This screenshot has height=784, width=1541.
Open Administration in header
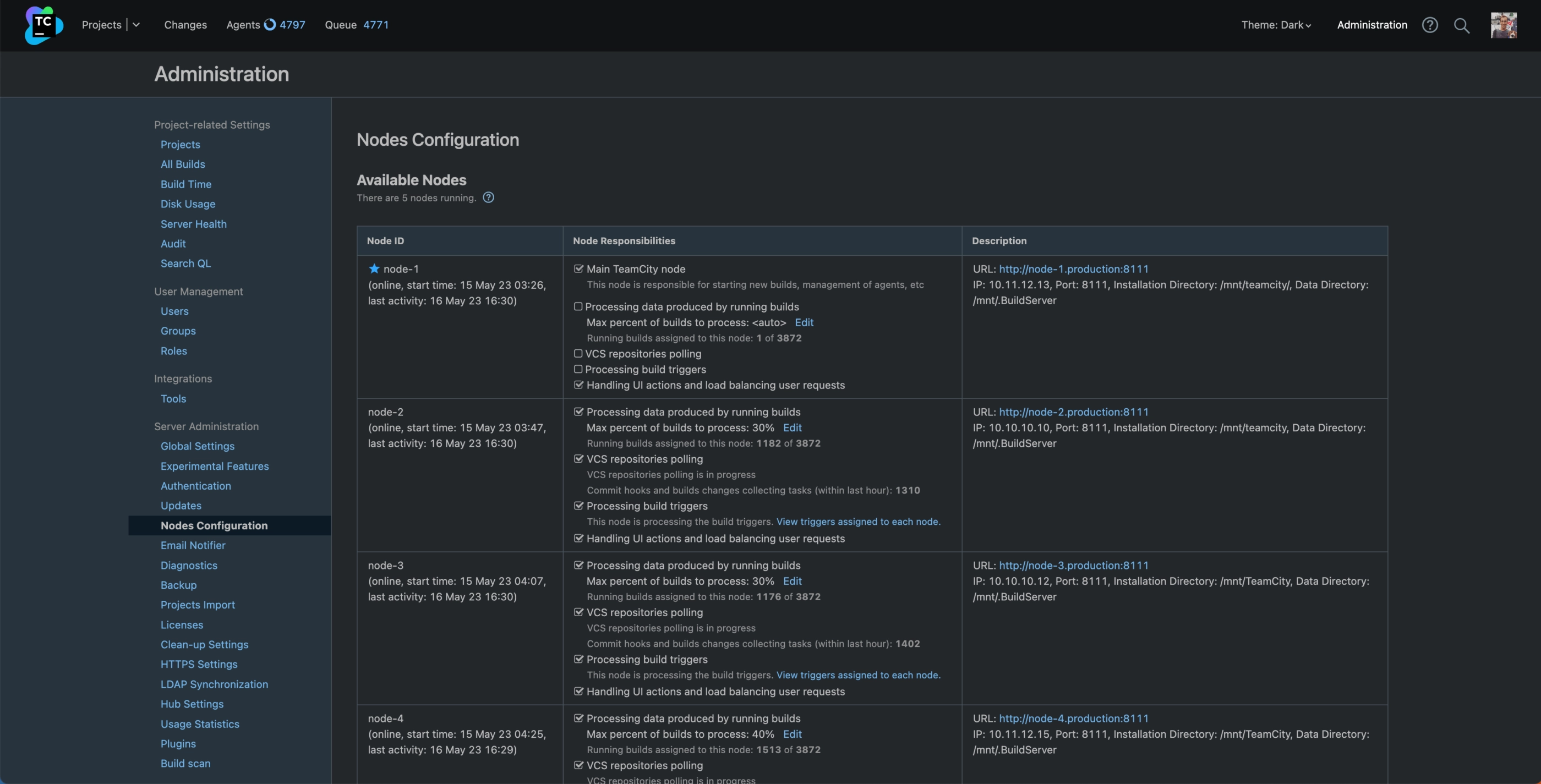point(1371,25)
